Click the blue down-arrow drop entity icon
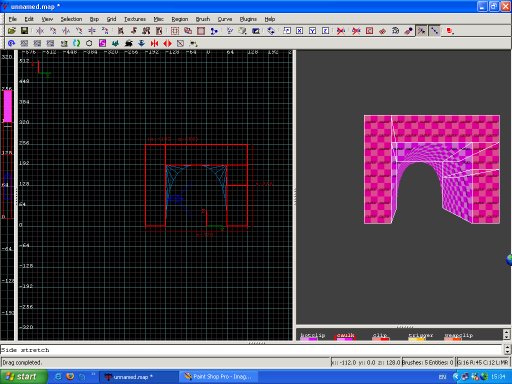 pyautogui.click(x=141, y=43)
